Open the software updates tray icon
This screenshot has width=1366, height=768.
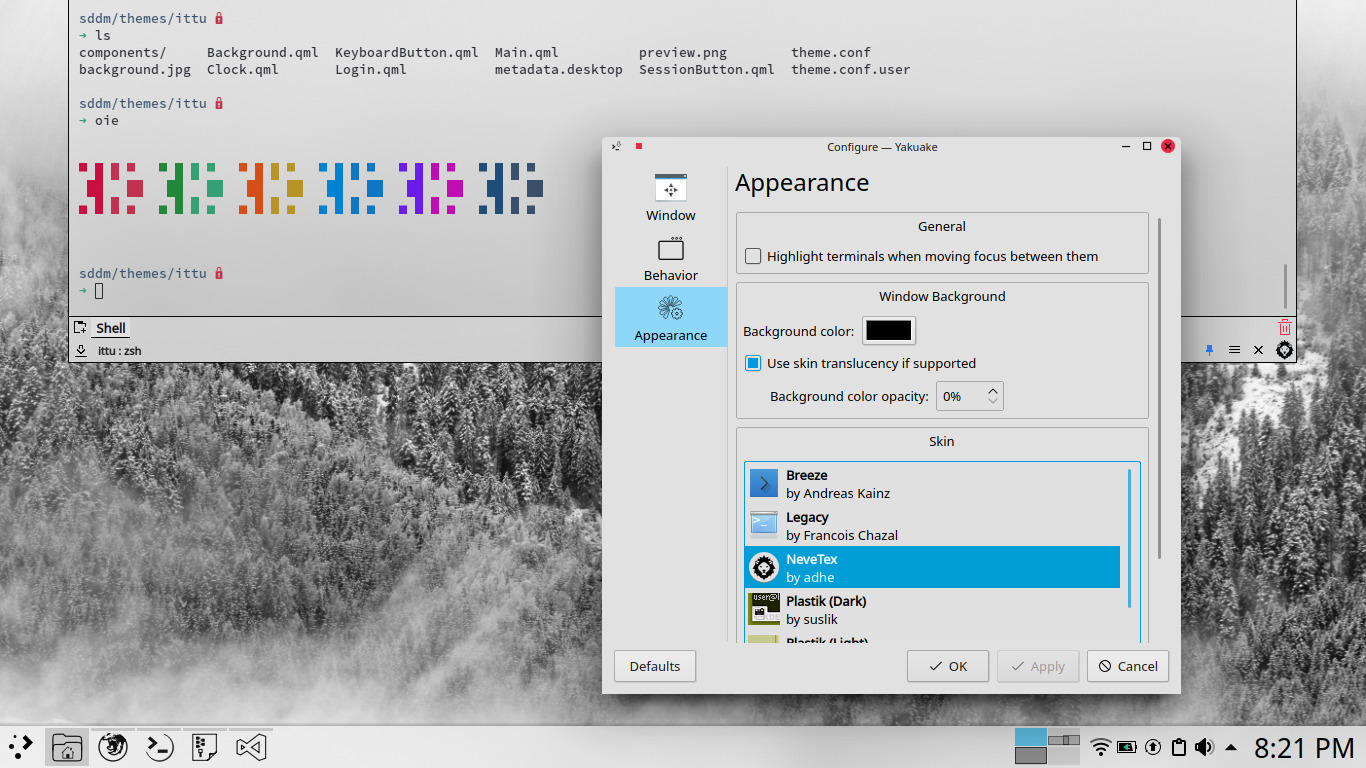[1153, 747]
